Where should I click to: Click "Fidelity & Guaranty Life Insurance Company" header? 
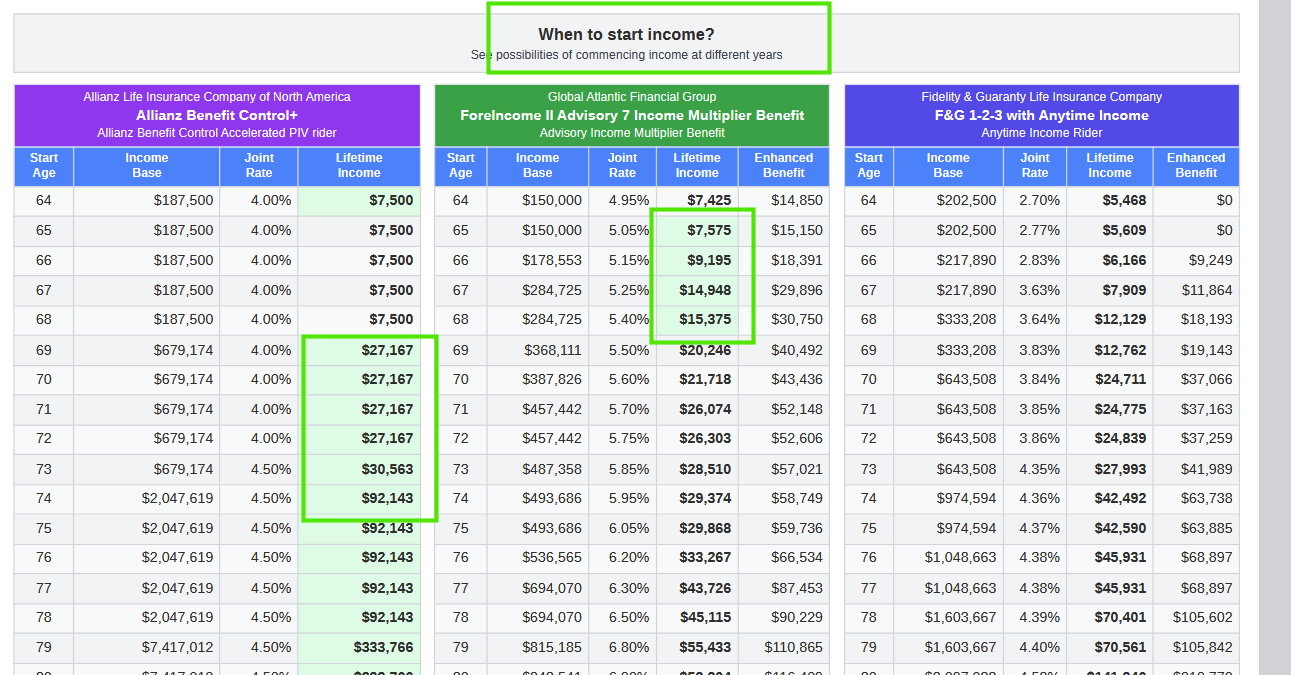[1042, 97]
